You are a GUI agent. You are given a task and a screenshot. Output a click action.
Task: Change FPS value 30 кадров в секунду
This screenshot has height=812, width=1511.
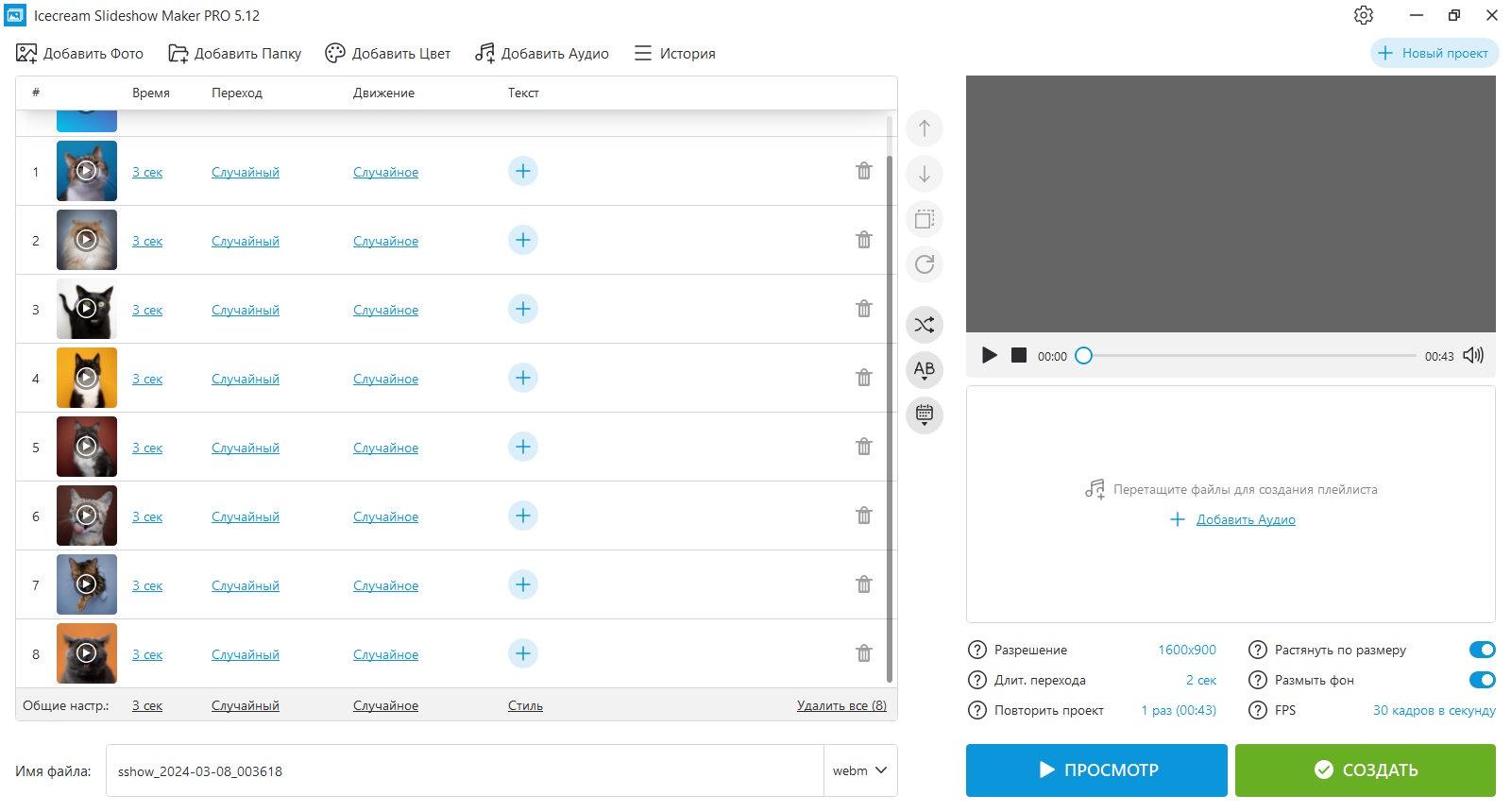point(1434,710)
